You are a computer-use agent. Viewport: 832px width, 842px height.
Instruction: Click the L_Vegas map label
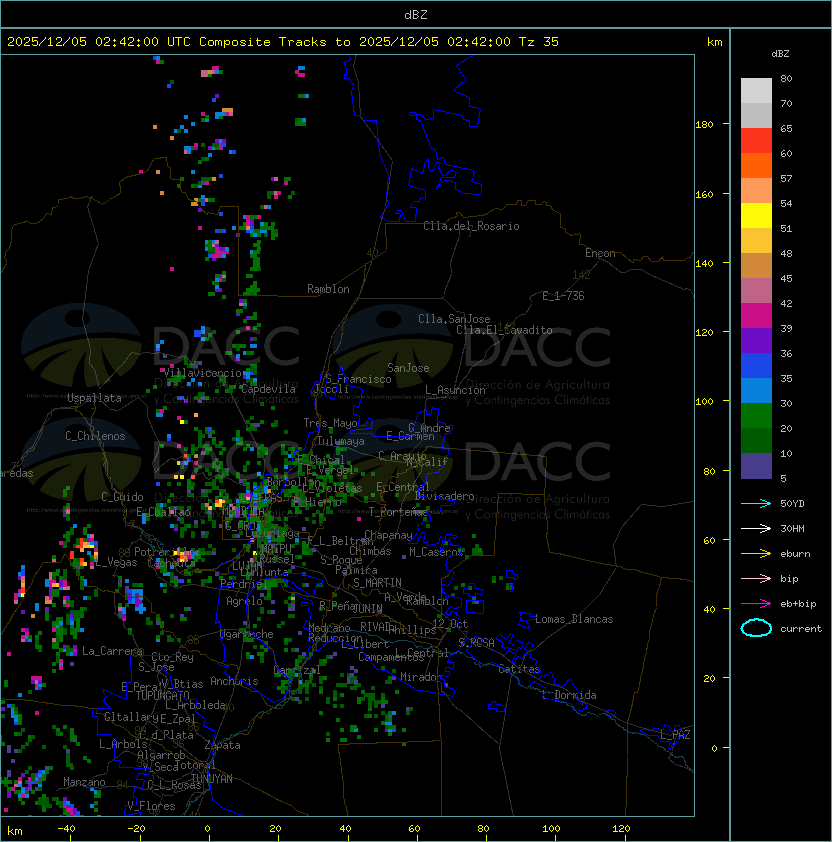click(116, 562)
